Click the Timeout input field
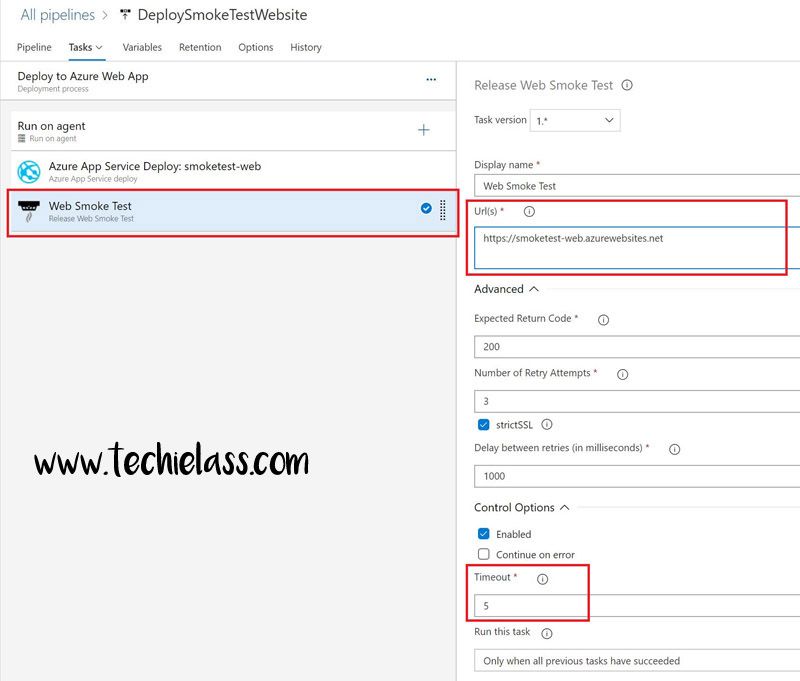Image resolution: width=800 pixels, height=681 pixels. [x=637, y=606]
